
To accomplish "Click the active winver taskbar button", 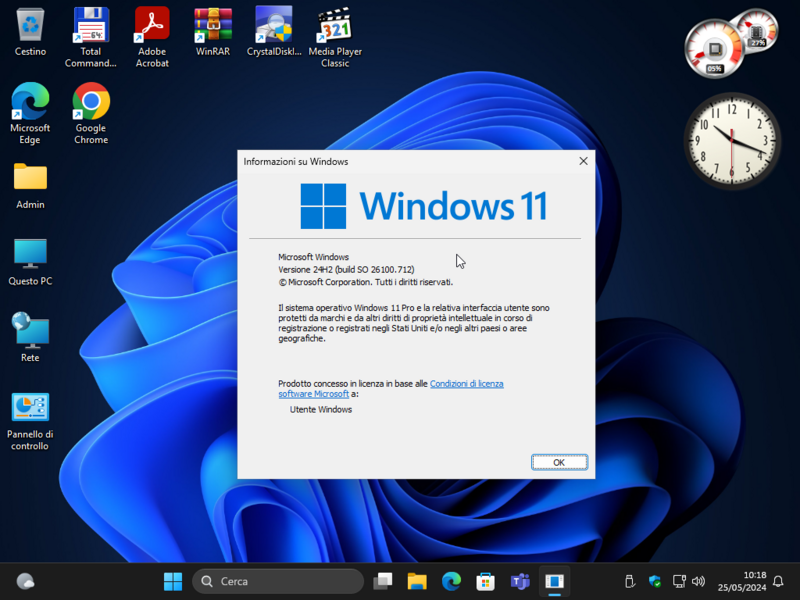I will point(554,581).
